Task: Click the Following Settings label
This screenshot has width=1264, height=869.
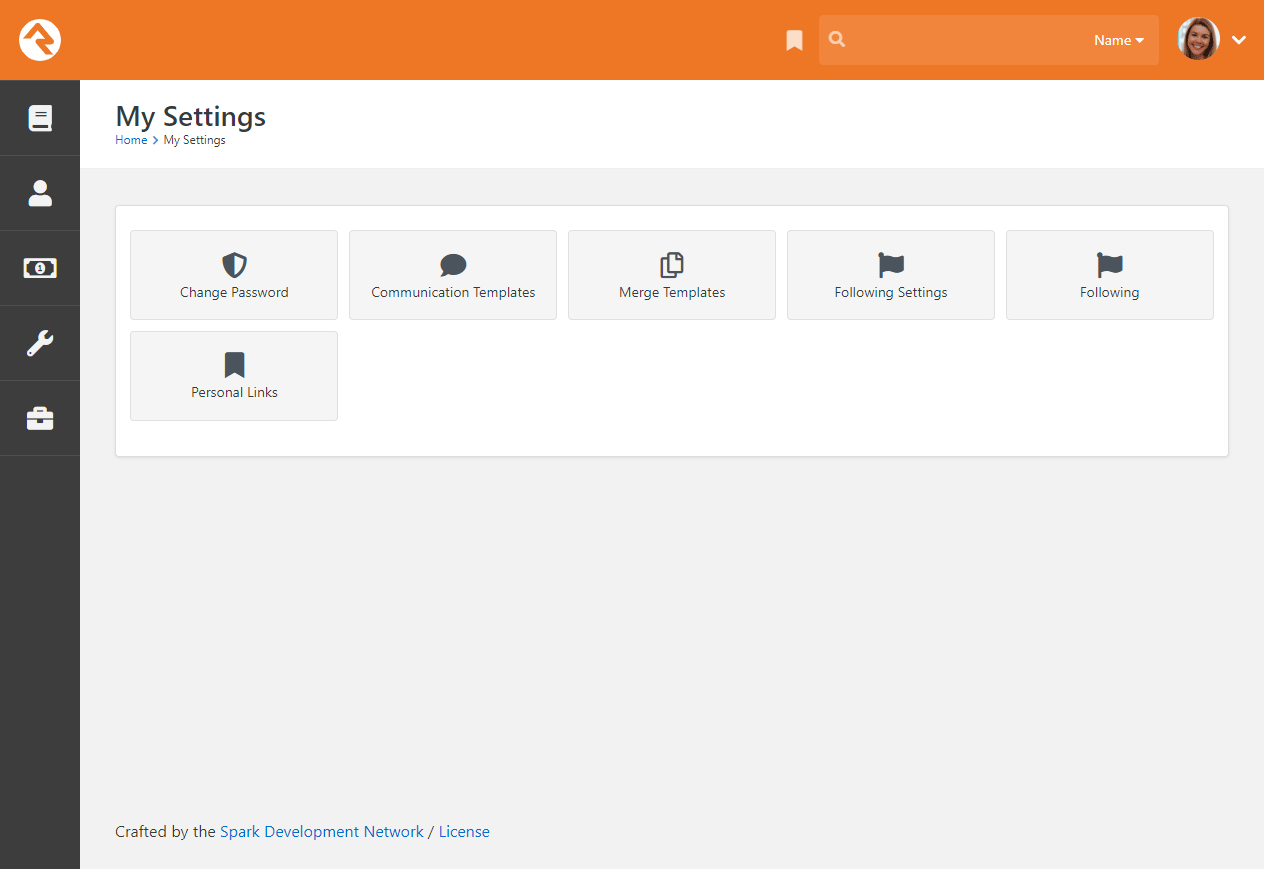Action: (x=891, y=293)
